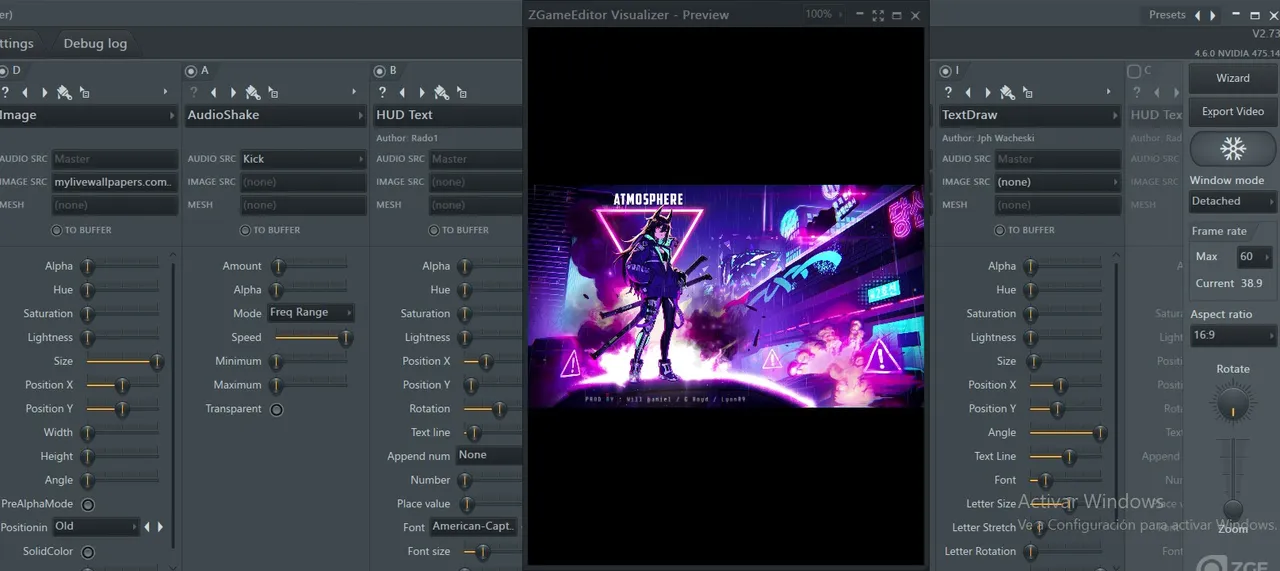
Task: Open the mylivewallpapers.com image source field
Action: click(114, 182)
